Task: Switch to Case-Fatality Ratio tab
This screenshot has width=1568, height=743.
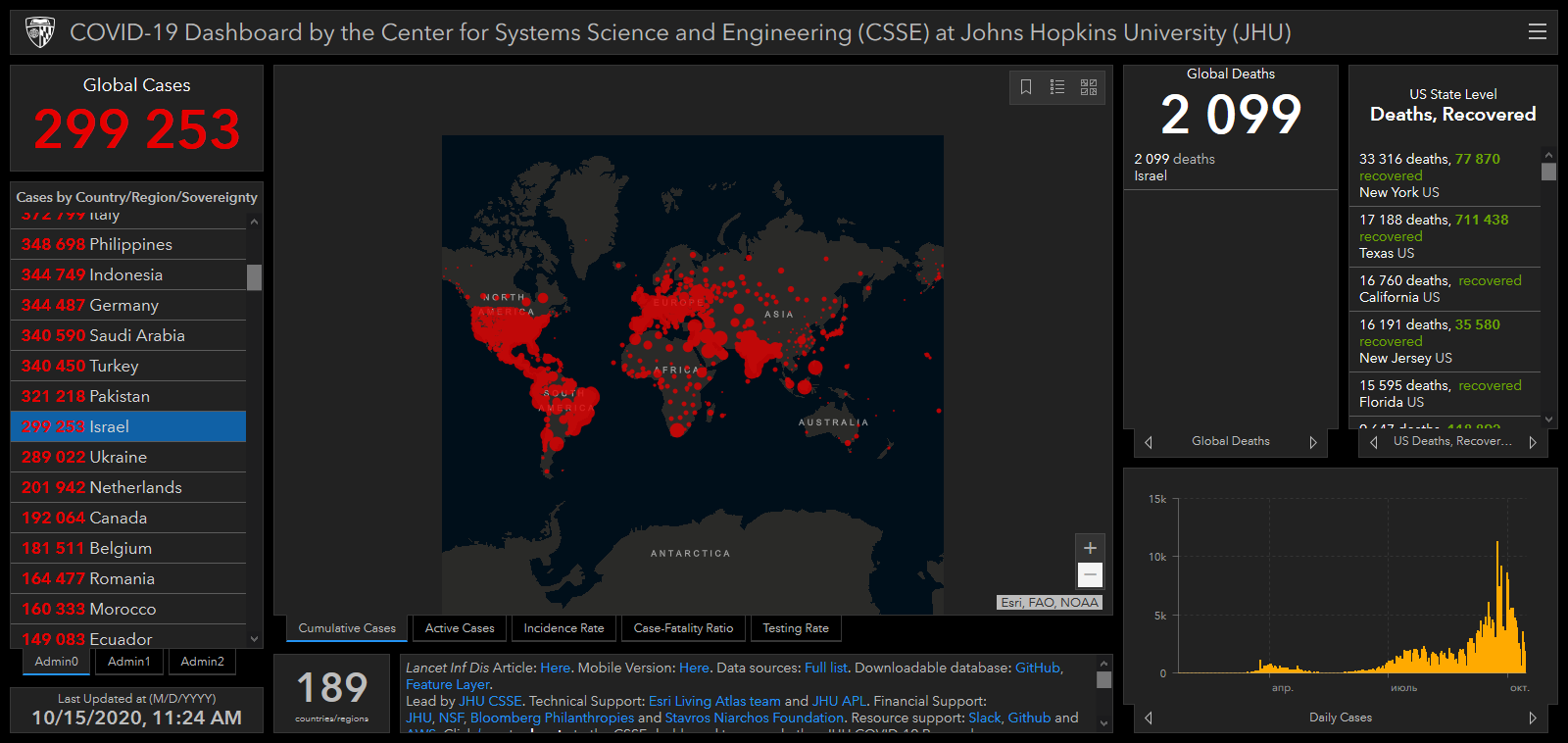Action: pyautogui.click(x=683, y=628)
